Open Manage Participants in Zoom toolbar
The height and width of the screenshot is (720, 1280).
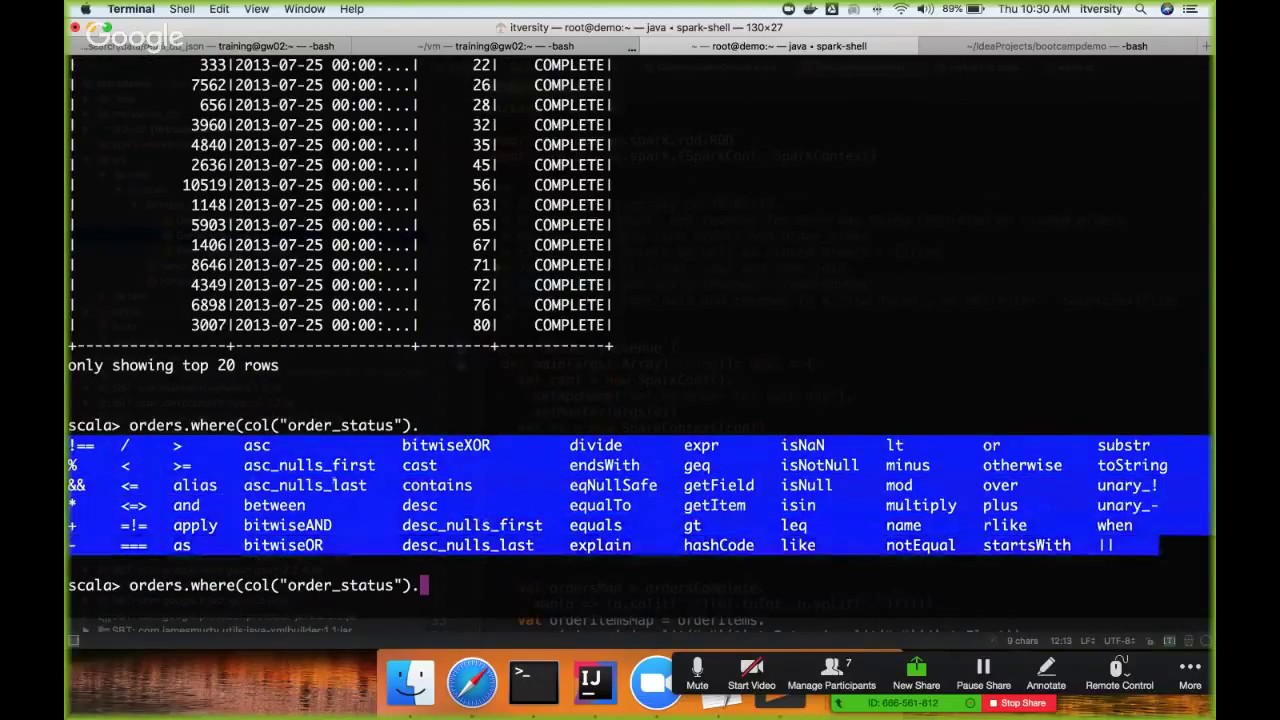point(831,673)
